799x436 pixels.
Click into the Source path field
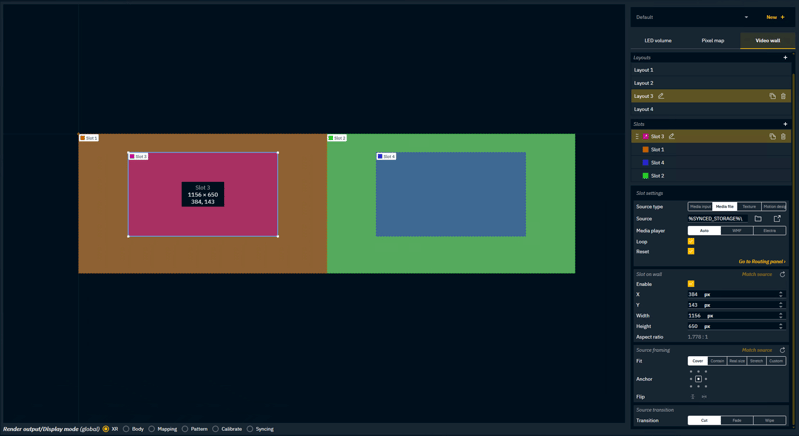coord(718,219)
